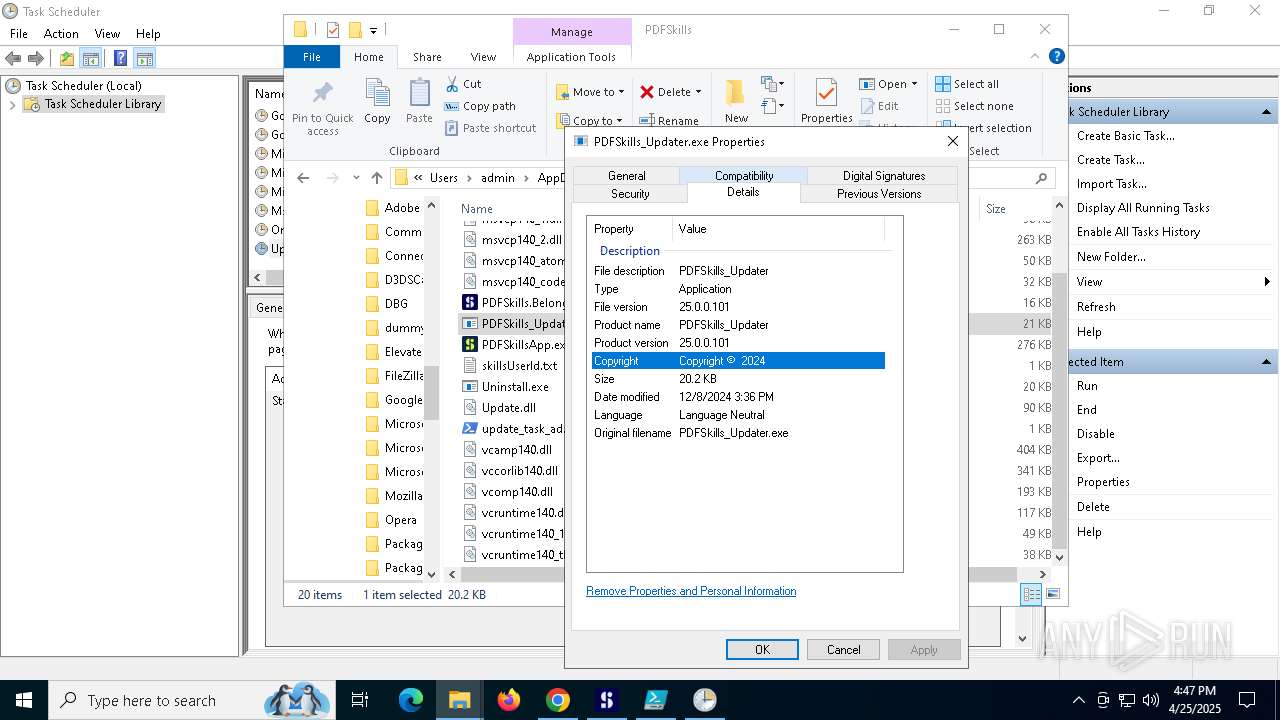The image size is (1280, 720).
Task: Click Remove Properties and Personal Information link
Action: [x=691, y=591]
